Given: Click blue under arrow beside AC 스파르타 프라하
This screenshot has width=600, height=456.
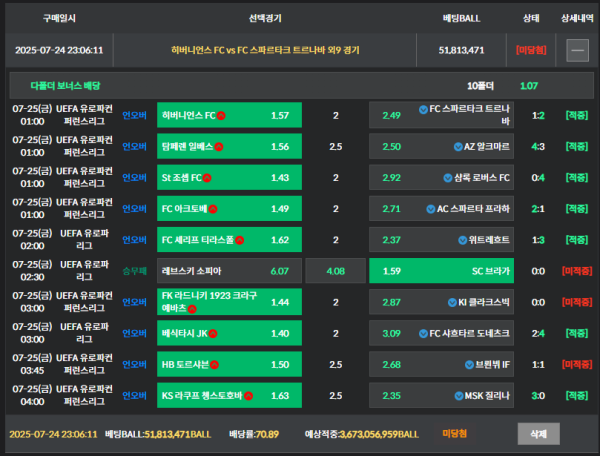Looking at the screenshot, I should point(431,209).
